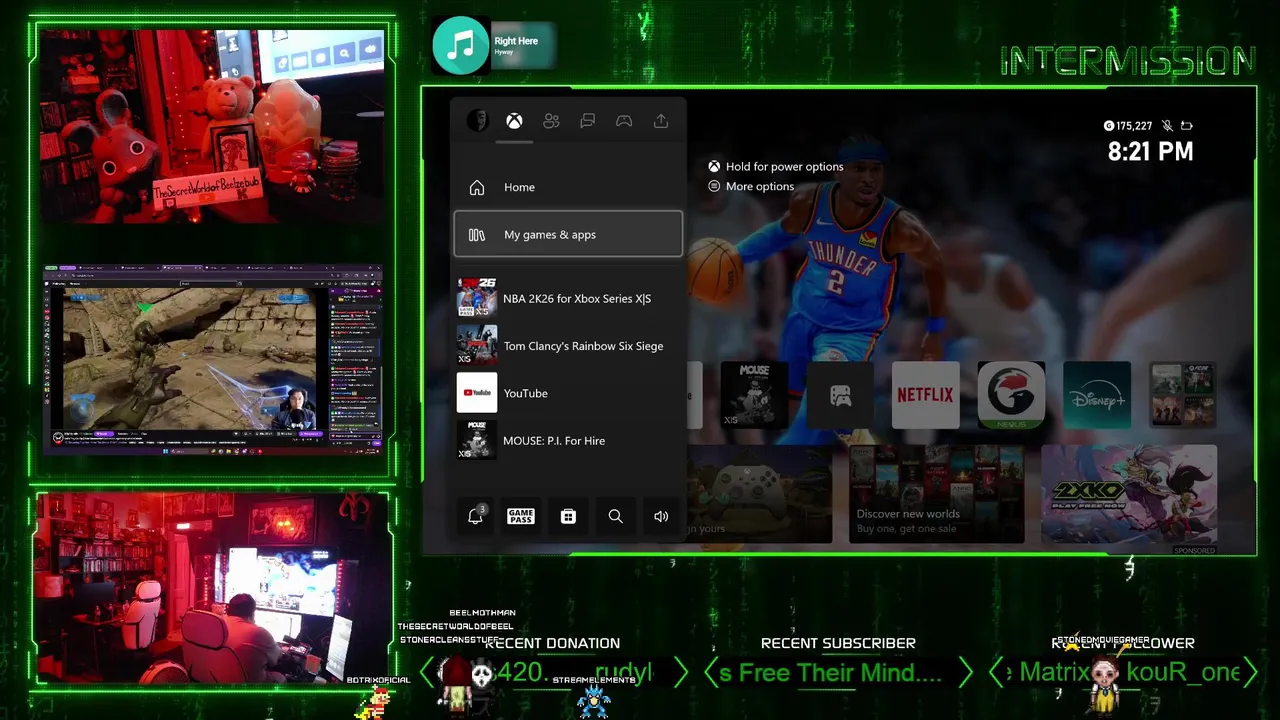The width and height of the screenshot is (1280, 720).
Task: Click the RECENT SUBSCRIBER label
Action: point(838,643)
